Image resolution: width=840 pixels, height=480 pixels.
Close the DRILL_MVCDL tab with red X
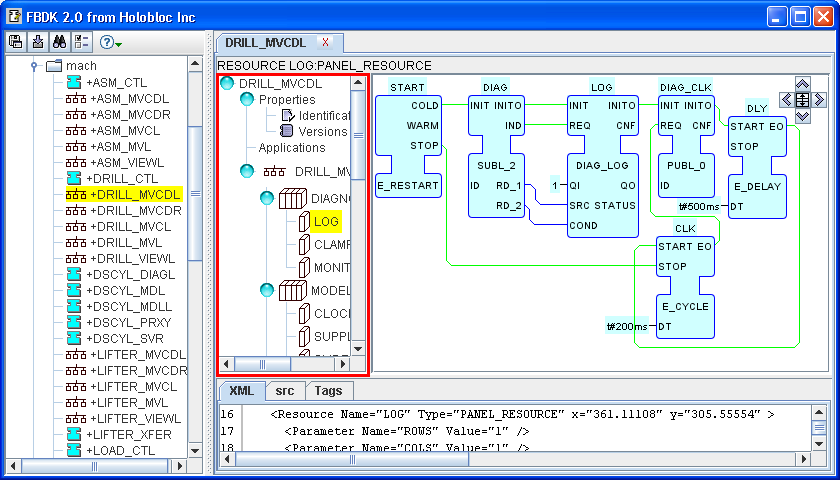point(325,43)
